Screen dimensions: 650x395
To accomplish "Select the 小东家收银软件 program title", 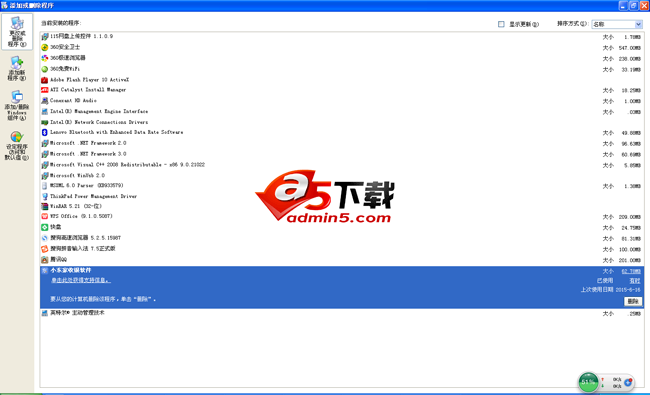I will point(71,270).
